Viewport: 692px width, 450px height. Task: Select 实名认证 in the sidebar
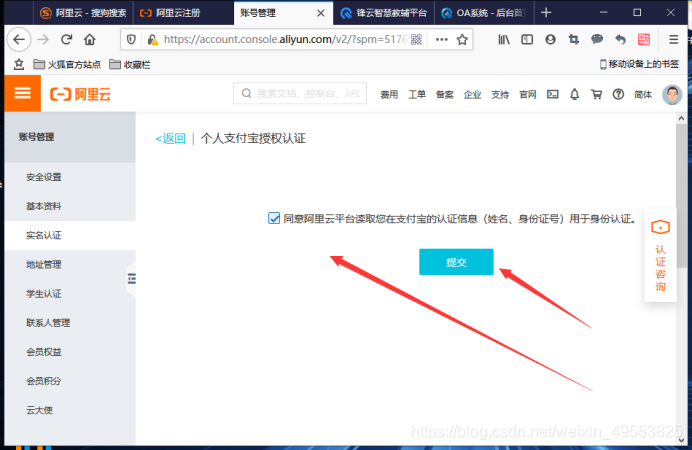click(71, 235)
